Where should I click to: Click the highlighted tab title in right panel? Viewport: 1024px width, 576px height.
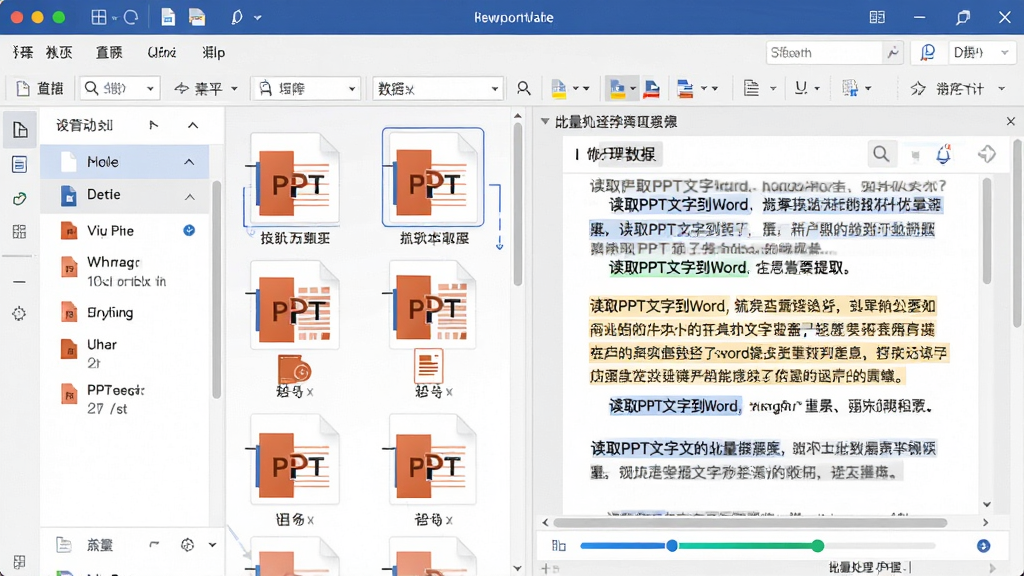click(x=620, y=154)
